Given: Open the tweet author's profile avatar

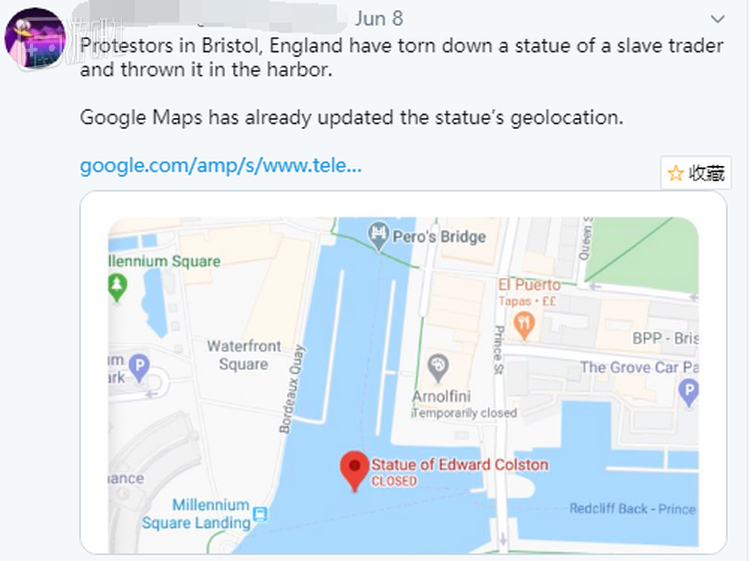Looking at the screenshot, I should click(36, 38).
